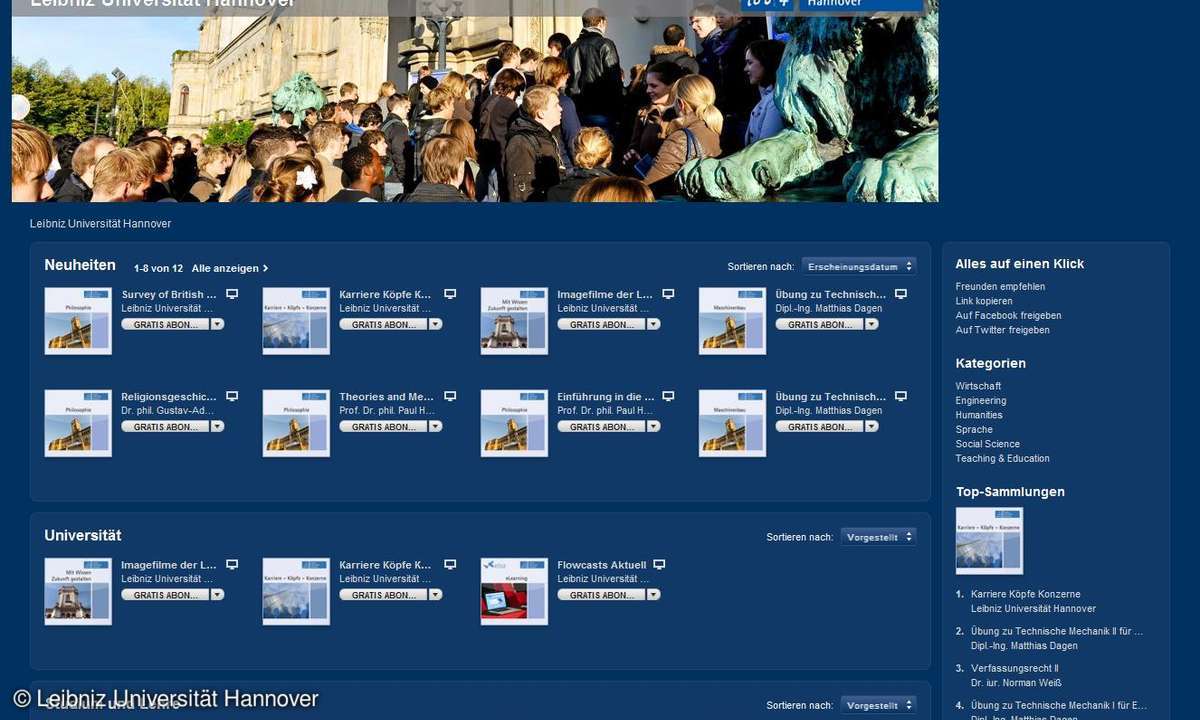Select the Wirtschaft category

coord(978,386)
